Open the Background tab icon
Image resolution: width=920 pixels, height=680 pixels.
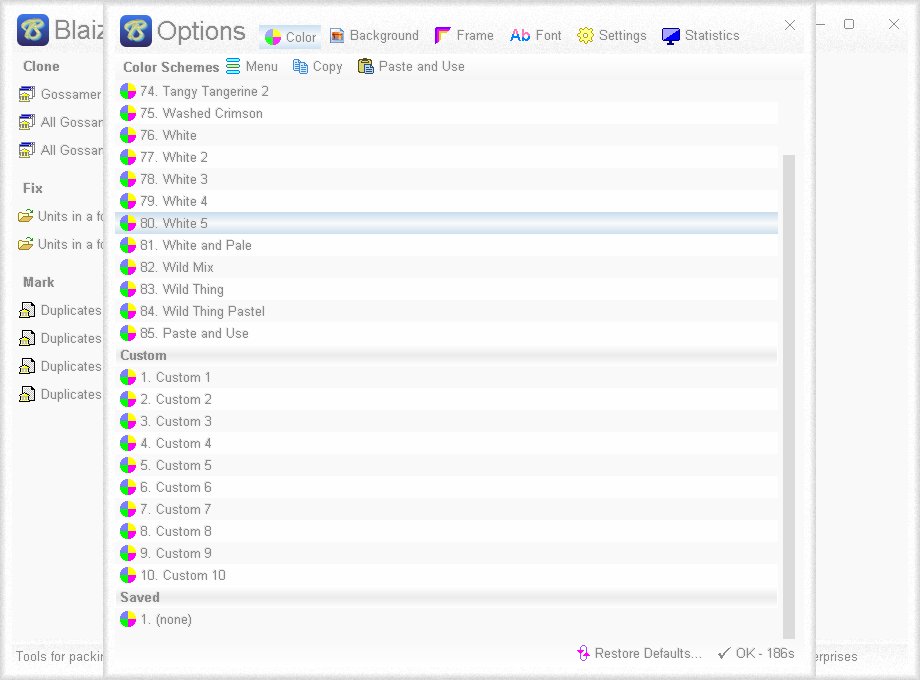pos(337,36)
